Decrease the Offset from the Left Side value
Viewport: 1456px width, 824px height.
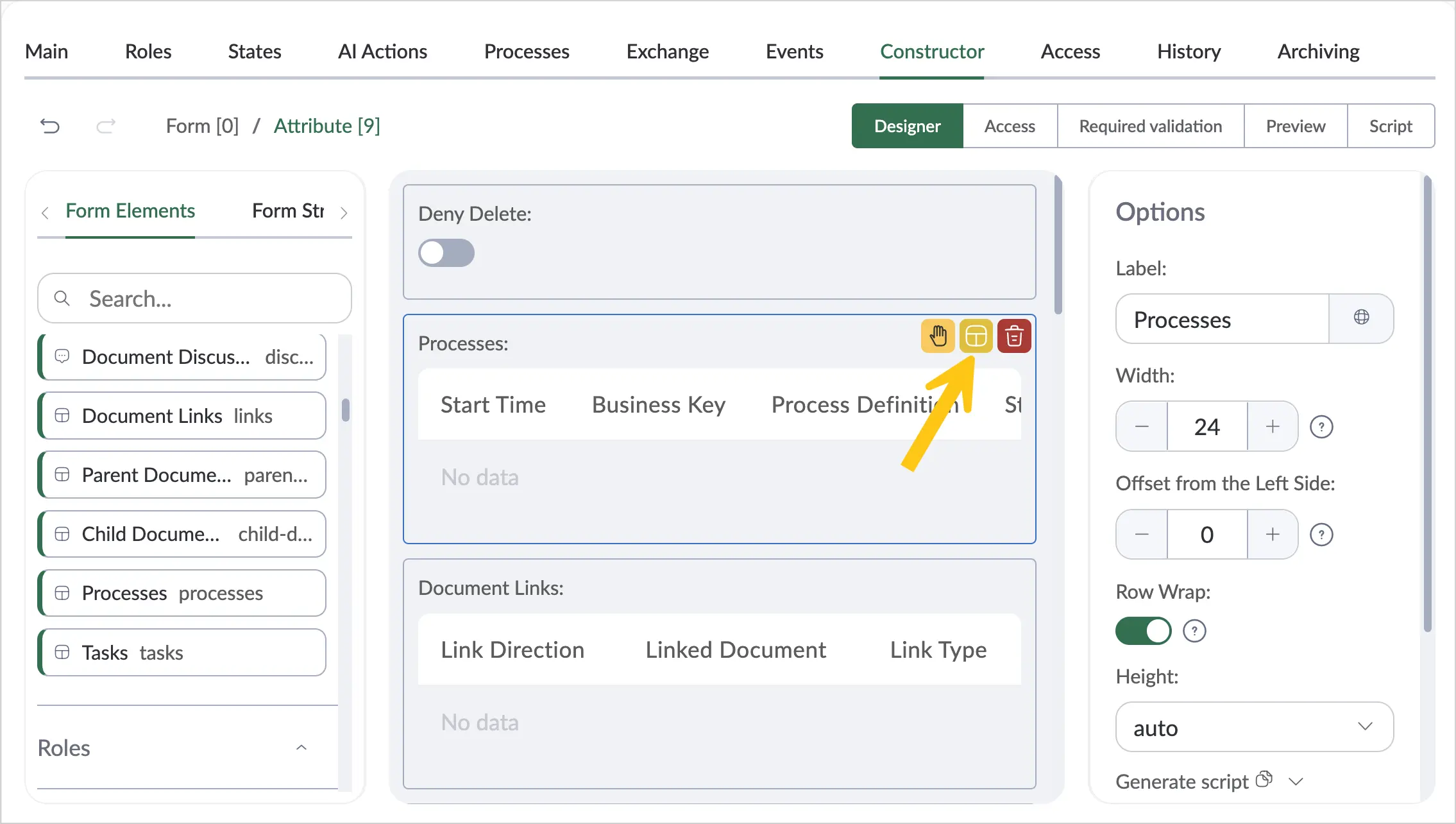[x=1142, y=535]
